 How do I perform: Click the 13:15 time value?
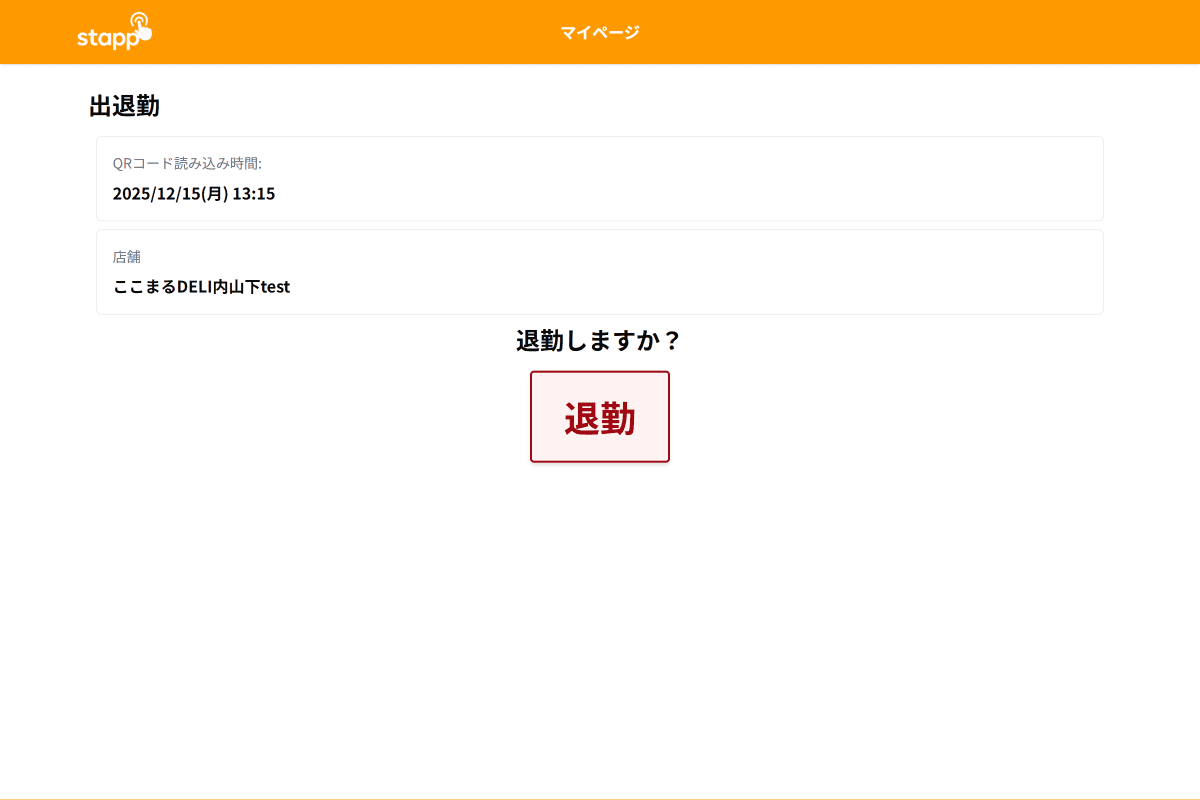tap(254, 194)
